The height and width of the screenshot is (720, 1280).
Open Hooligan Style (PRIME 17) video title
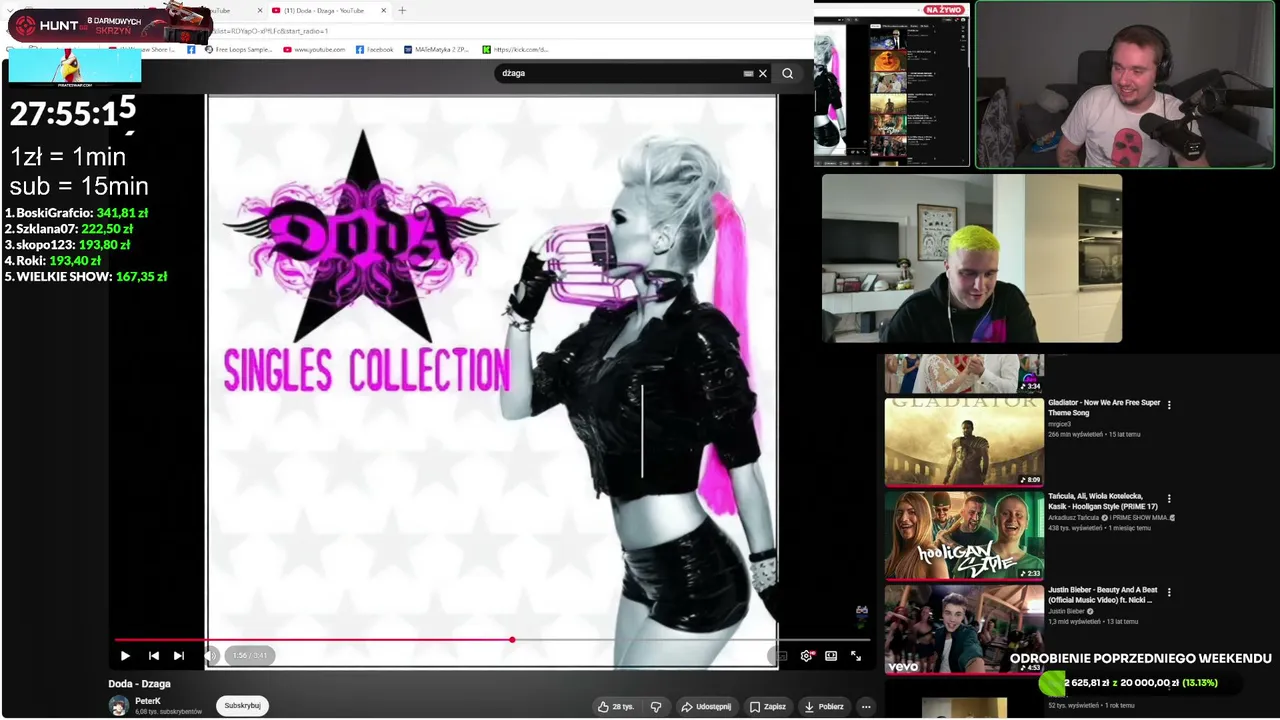1103,502
